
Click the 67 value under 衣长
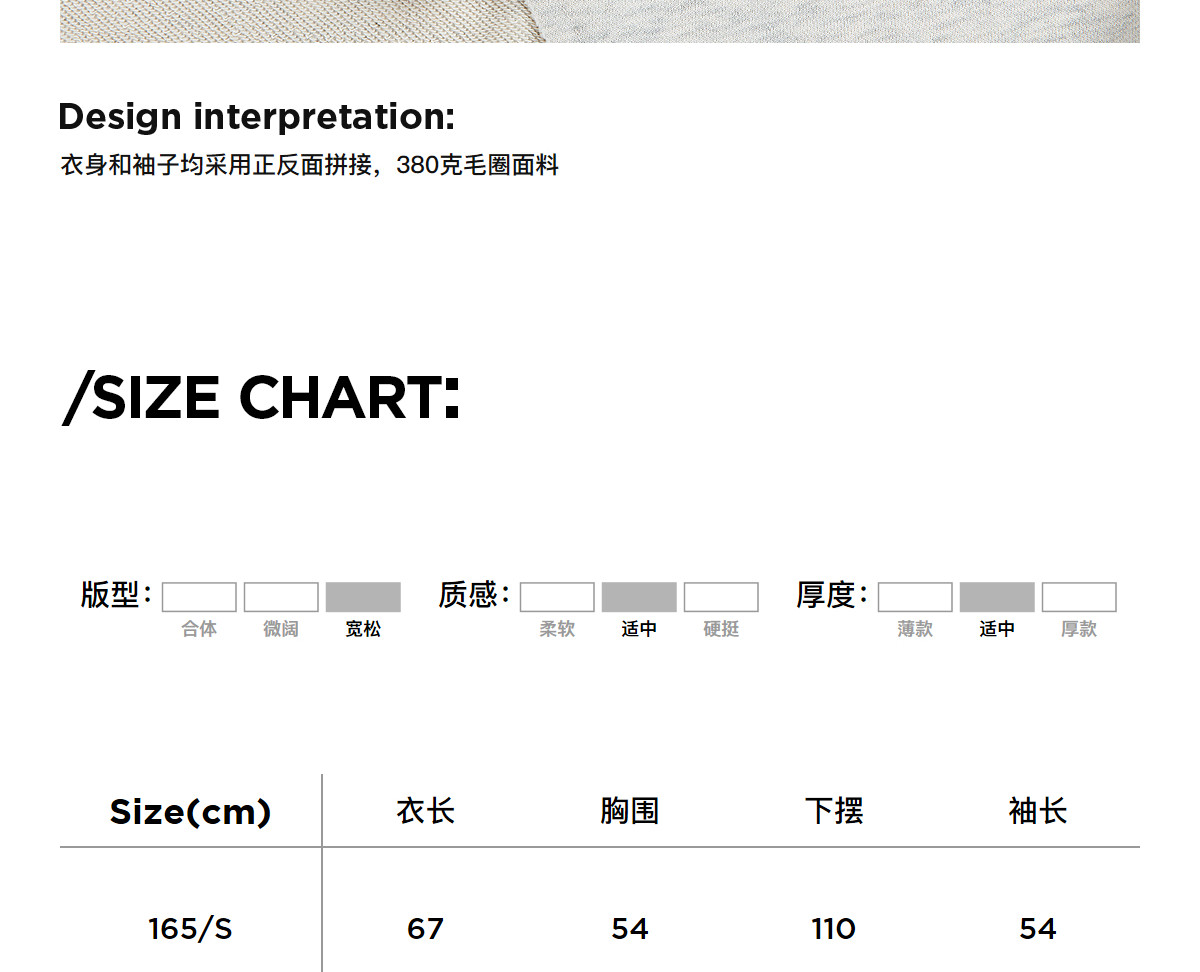tap(425, 929)
